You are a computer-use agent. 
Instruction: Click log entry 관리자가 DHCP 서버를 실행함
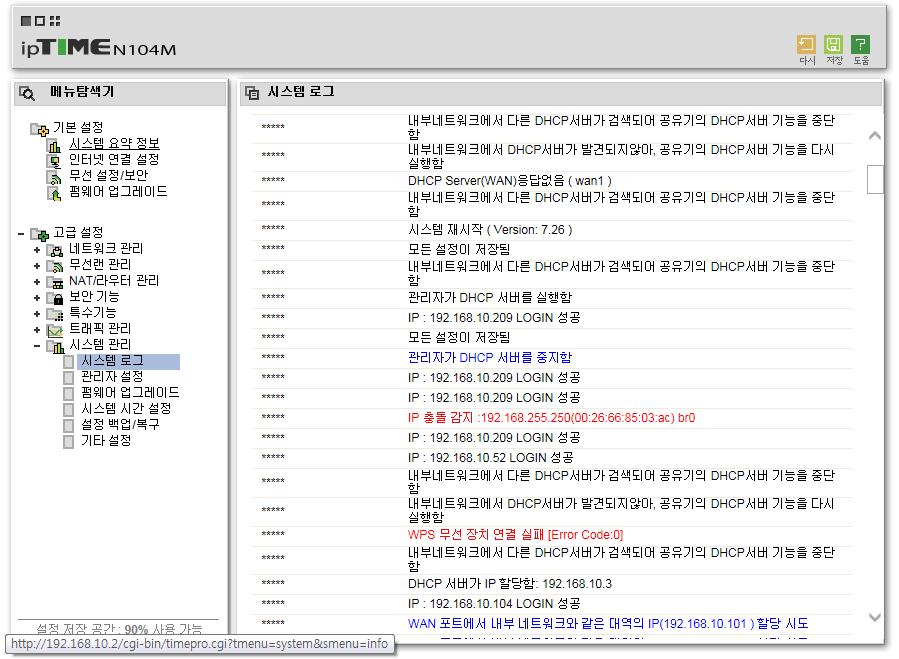pyautogui.click(x=490, y=298)
